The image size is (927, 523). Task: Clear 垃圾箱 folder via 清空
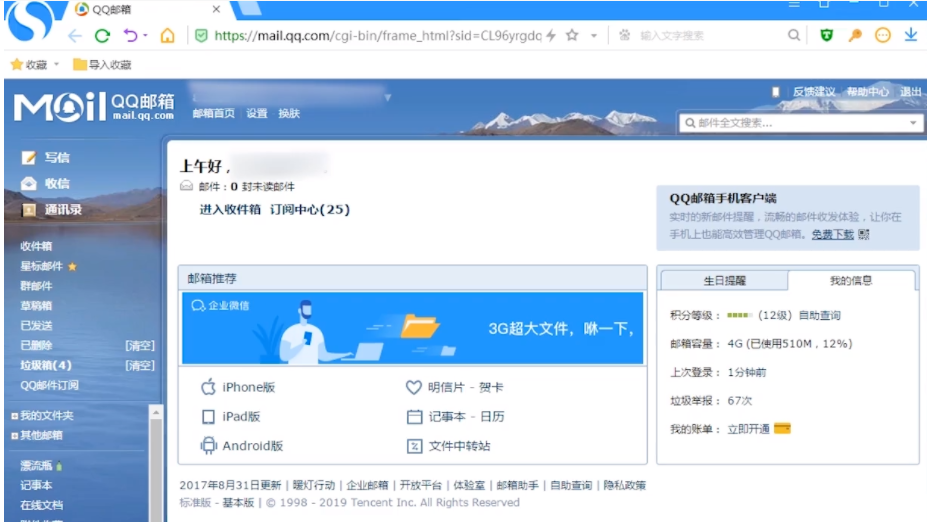tap(140, 365)
